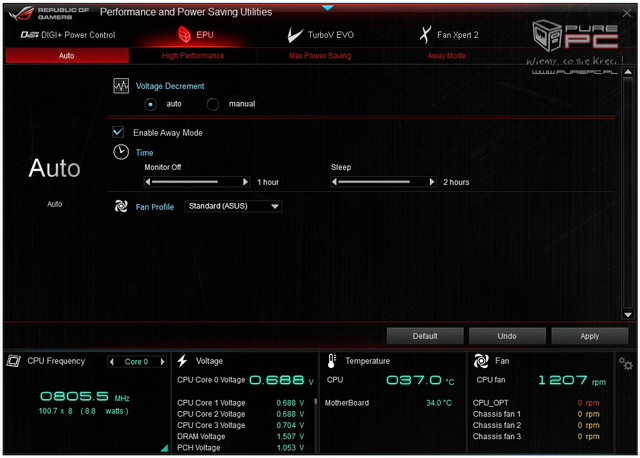Click the Fan Profile fan icon
Viewport: 640px width, 458px height.
121,206
